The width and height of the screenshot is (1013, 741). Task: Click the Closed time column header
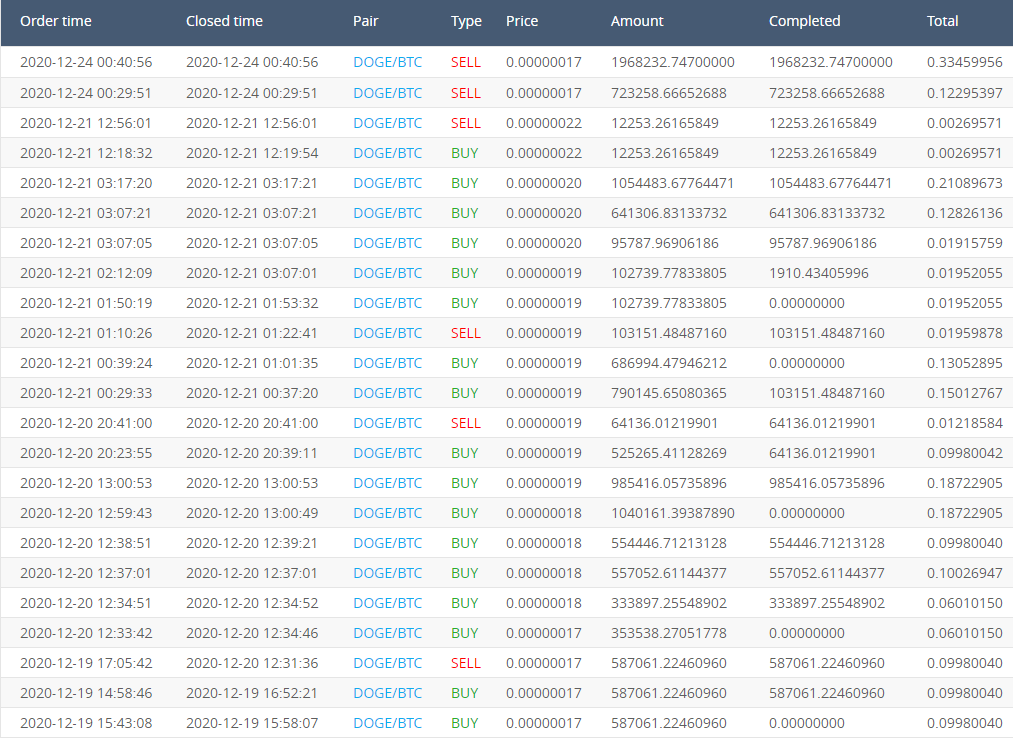(224, 21)
